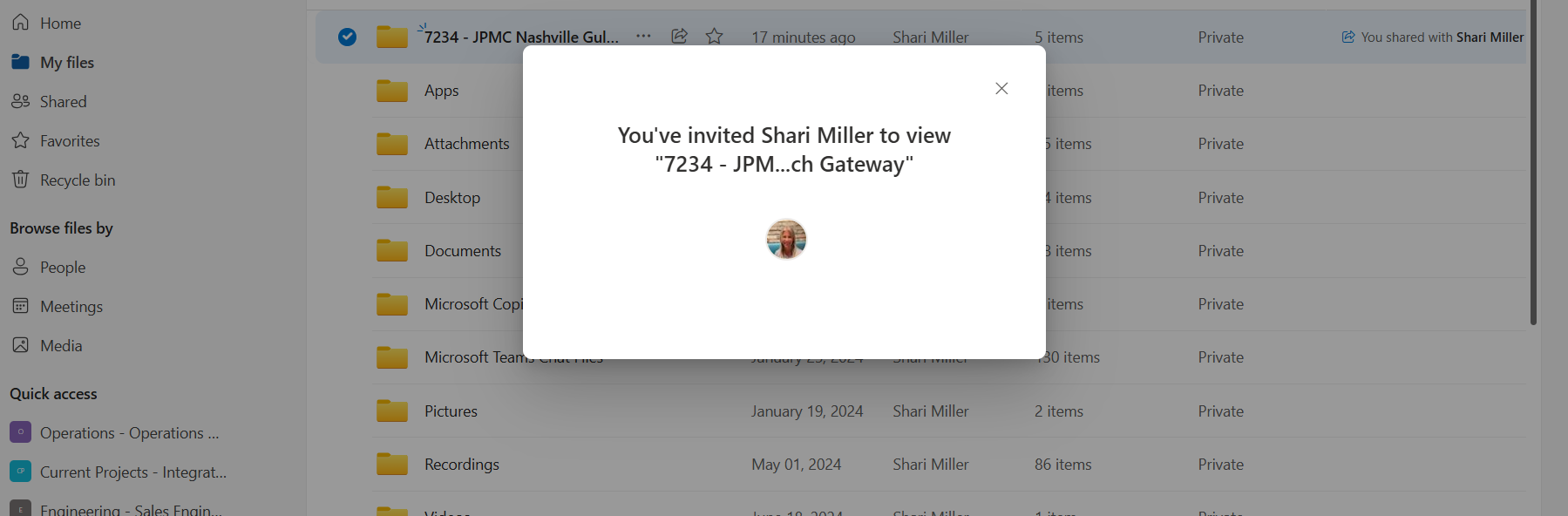
Task: Open Favorites in the left navigation
Action: pyautogui.click(x=69, y=141)
